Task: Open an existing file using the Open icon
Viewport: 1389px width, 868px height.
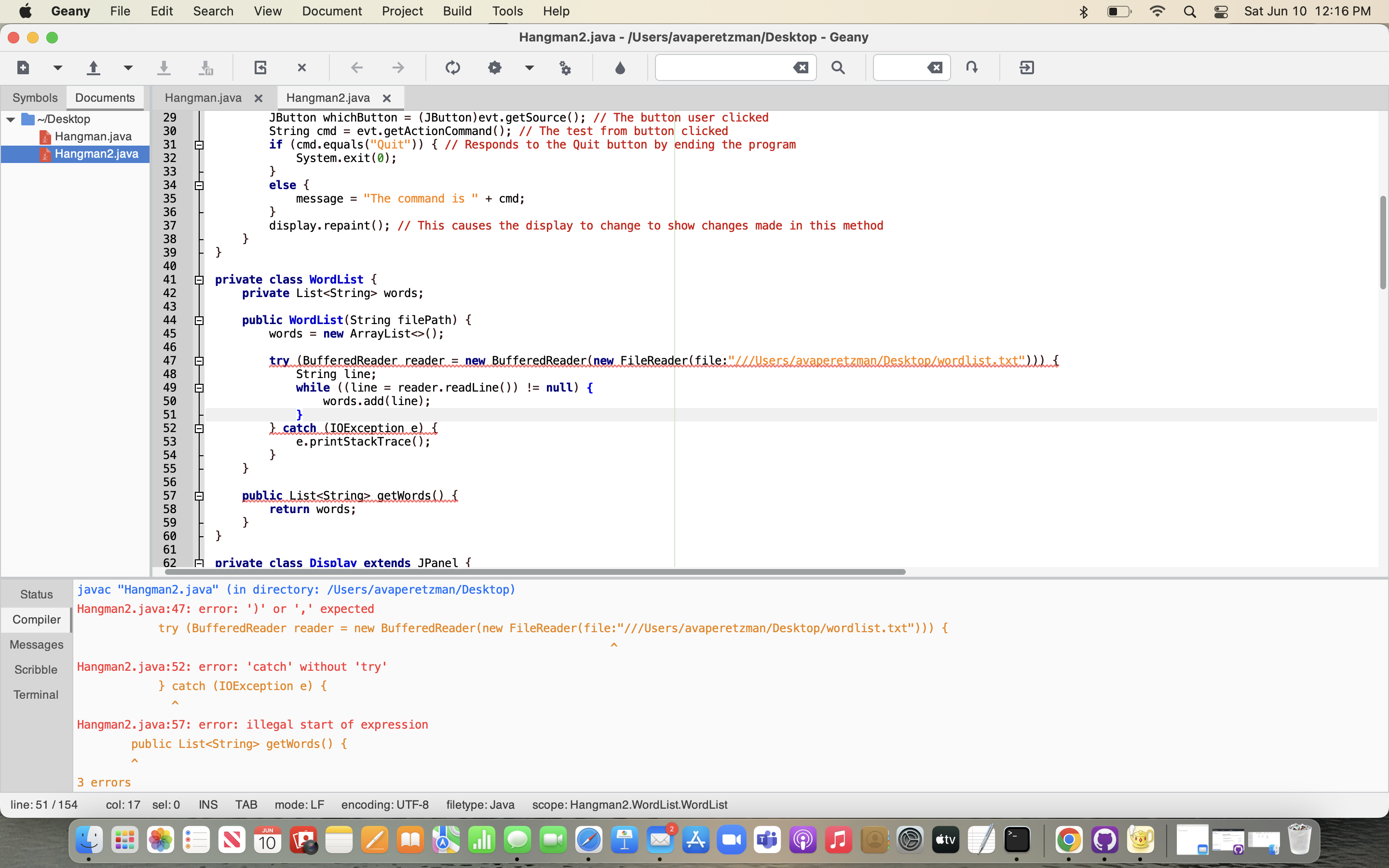Action: pyautogui.click(x=94, y=67)
